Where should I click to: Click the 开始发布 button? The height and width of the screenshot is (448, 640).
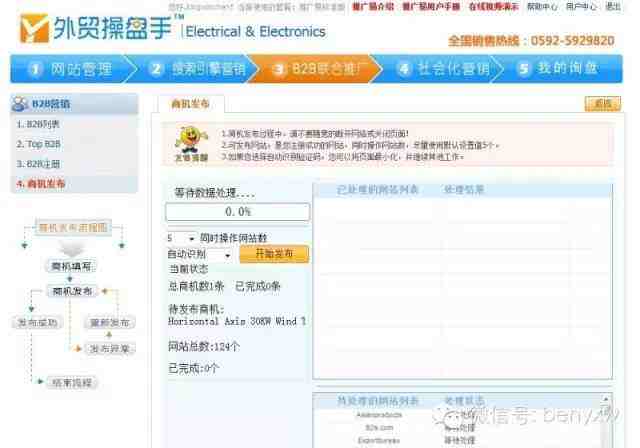point(274,254)
